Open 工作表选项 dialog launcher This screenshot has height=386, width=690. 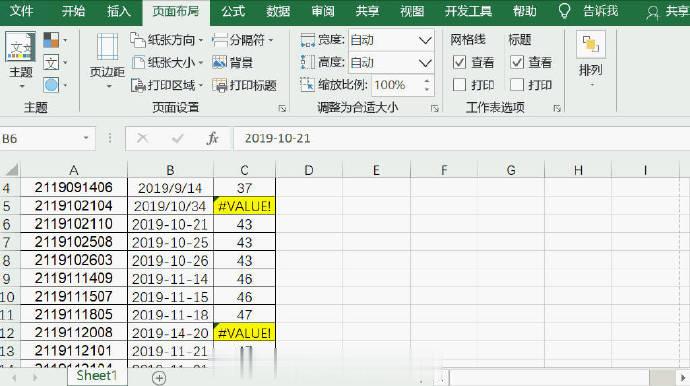(x=557, y=108)
